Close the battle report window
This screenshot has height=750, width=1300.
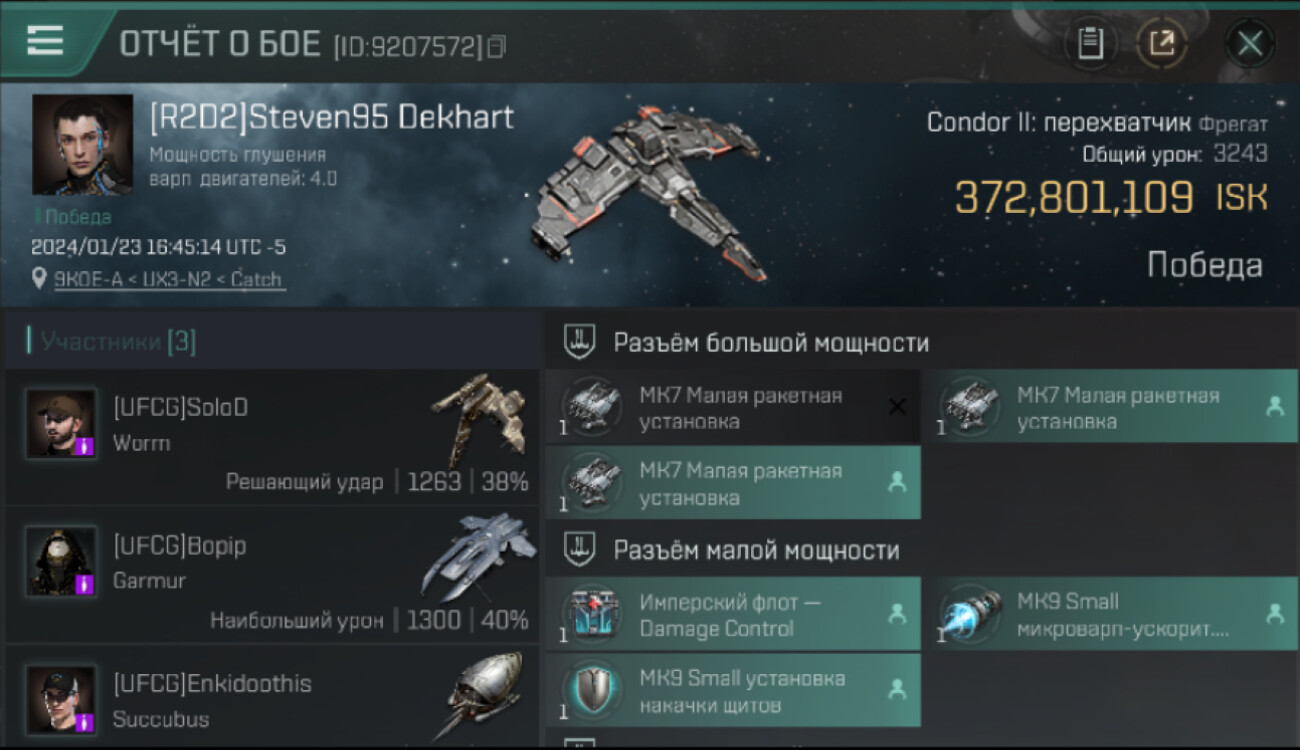pos(1250,43)
